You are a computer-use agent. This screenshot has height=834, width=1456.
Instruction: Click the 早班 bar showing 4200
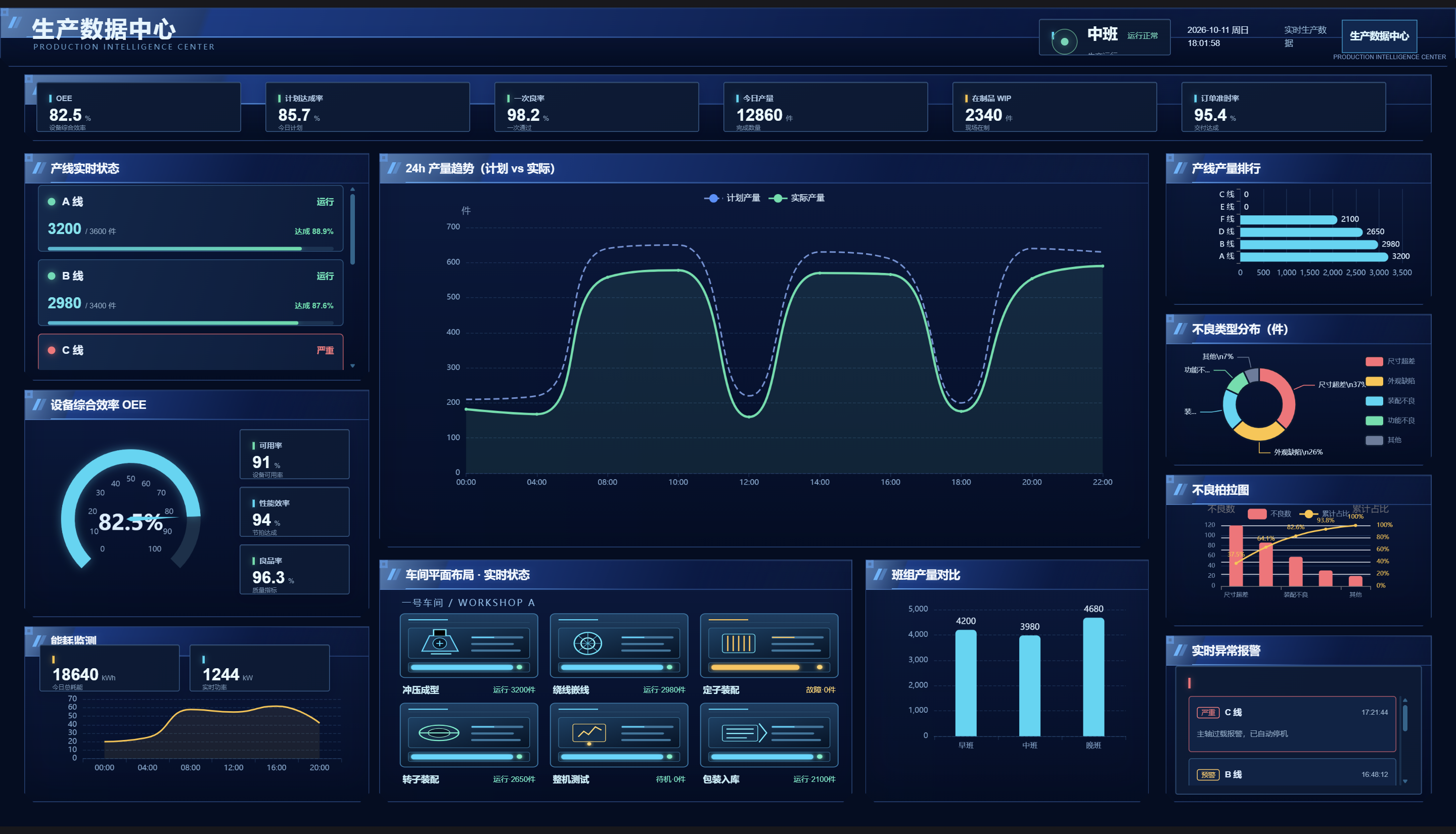click(x=966, y=683)
